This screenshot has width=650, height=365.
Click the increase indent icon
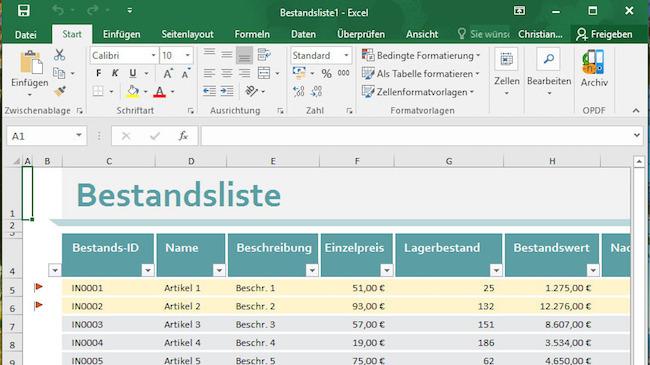coord(227,91)
